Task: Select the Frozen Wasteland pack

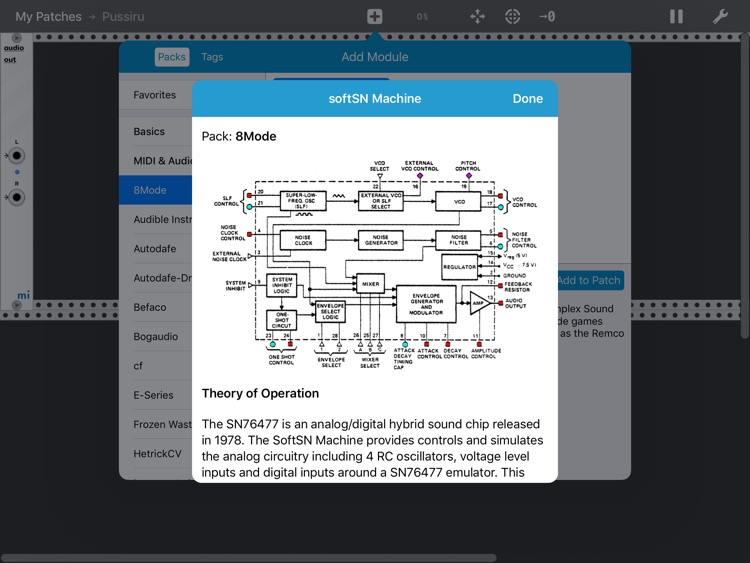Action: pos(155,424)
